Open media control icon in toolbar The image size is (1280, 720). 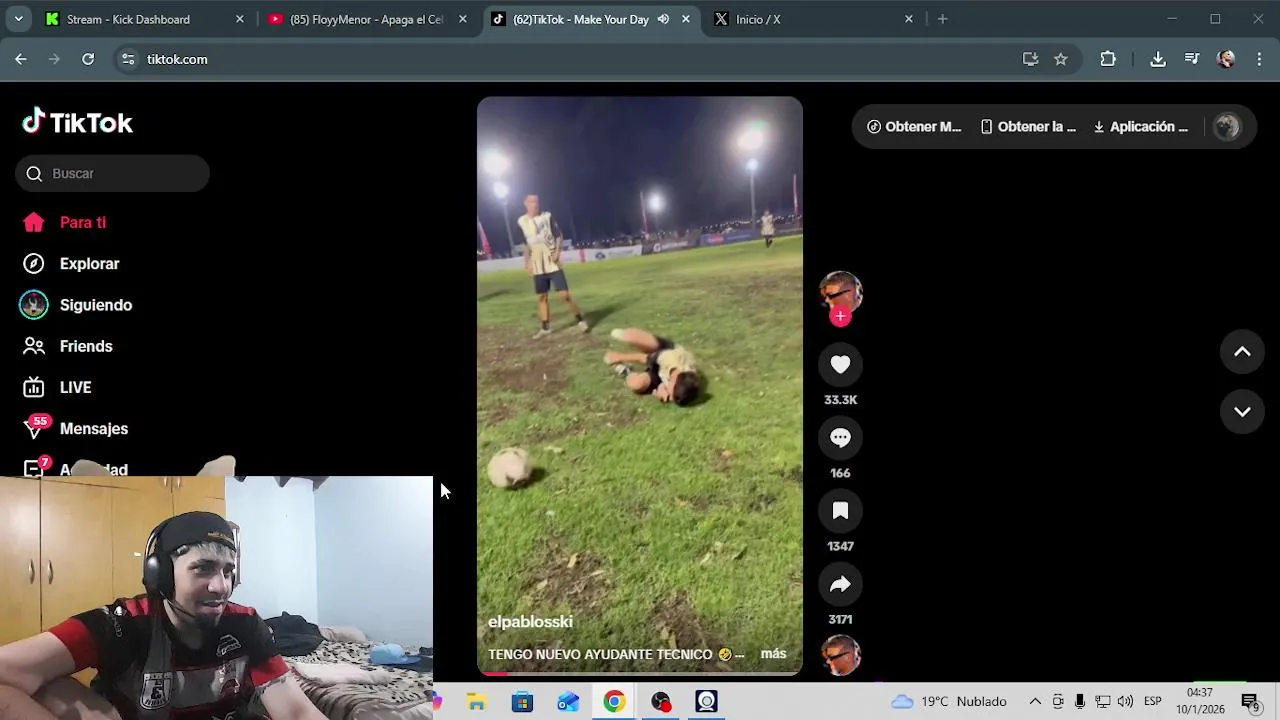click(x=1192, y=59)
